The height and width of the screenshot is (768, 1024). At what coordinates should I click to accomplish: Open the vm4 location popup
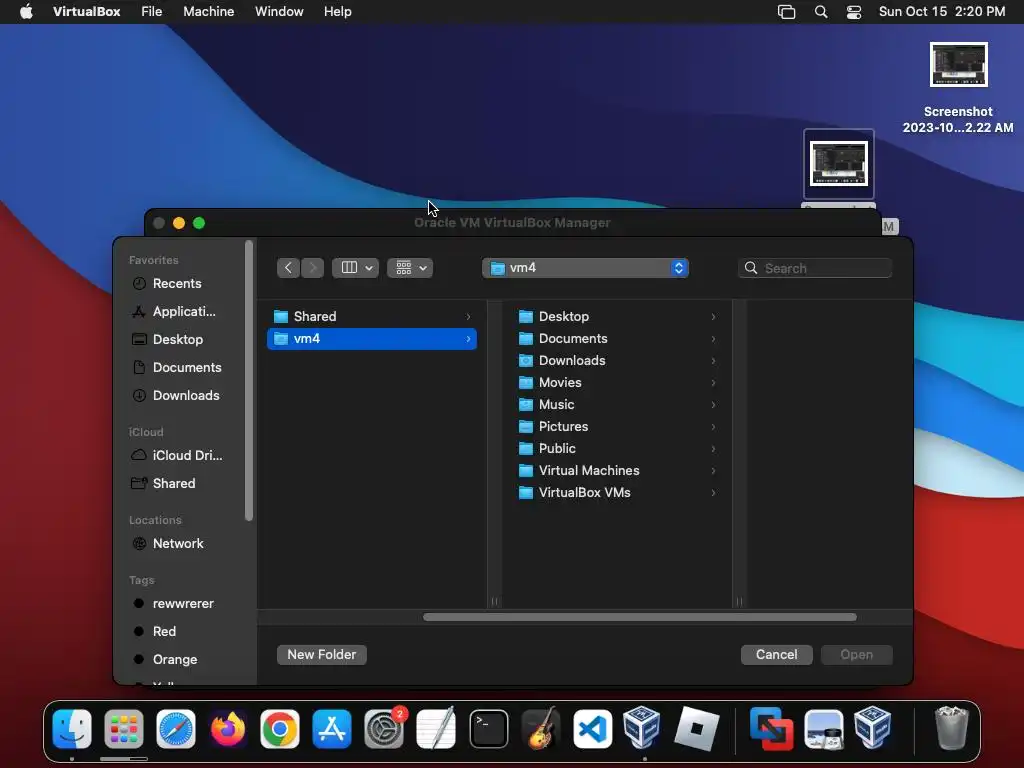585,268
